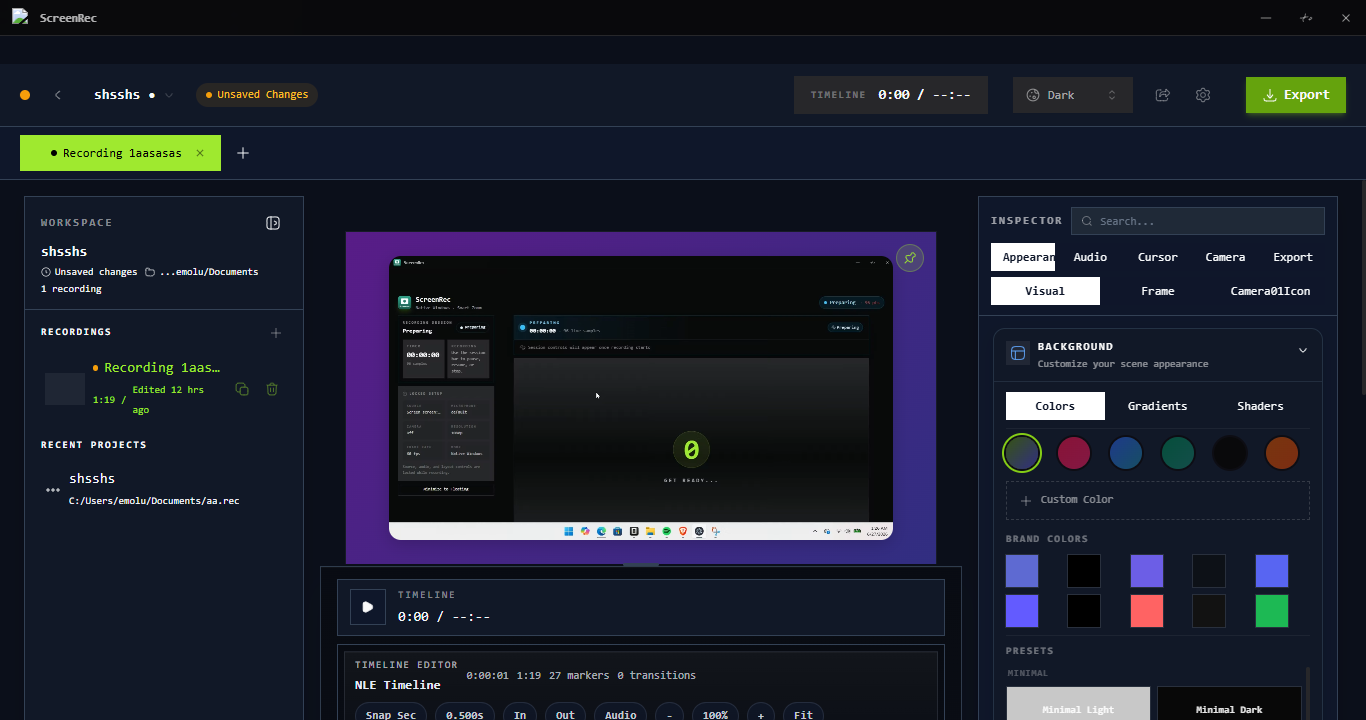Click Fit to fit the timeline
This screenshot has width=1366, height=720.
click(803, 714)
